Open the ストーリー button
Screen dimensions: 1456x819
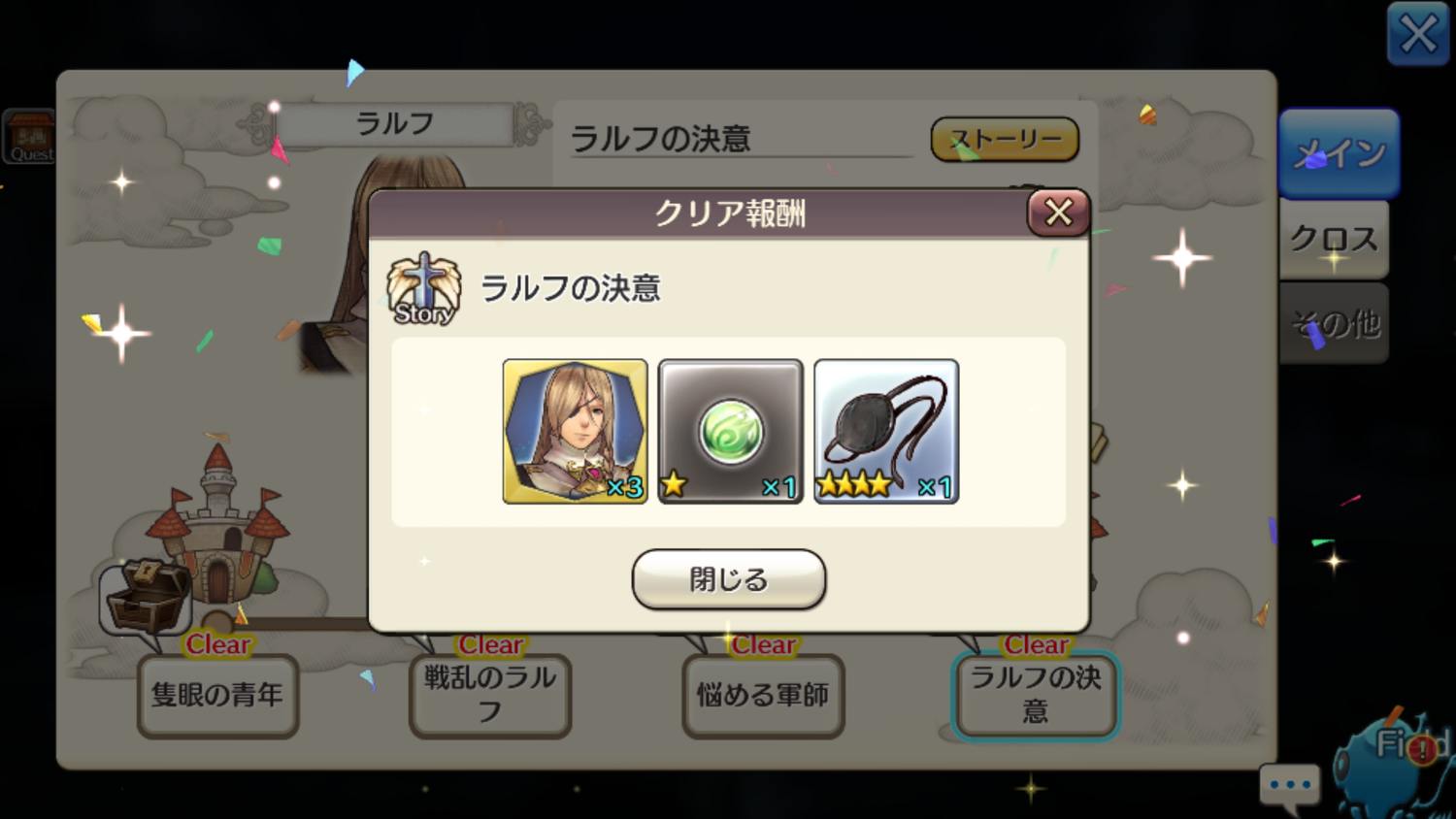(x=1005, y=140)
